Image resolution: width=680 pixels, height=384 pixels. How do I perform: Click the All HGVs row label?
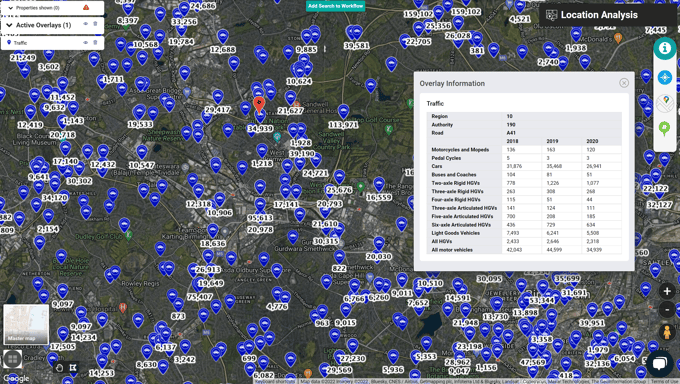point(441,241)
